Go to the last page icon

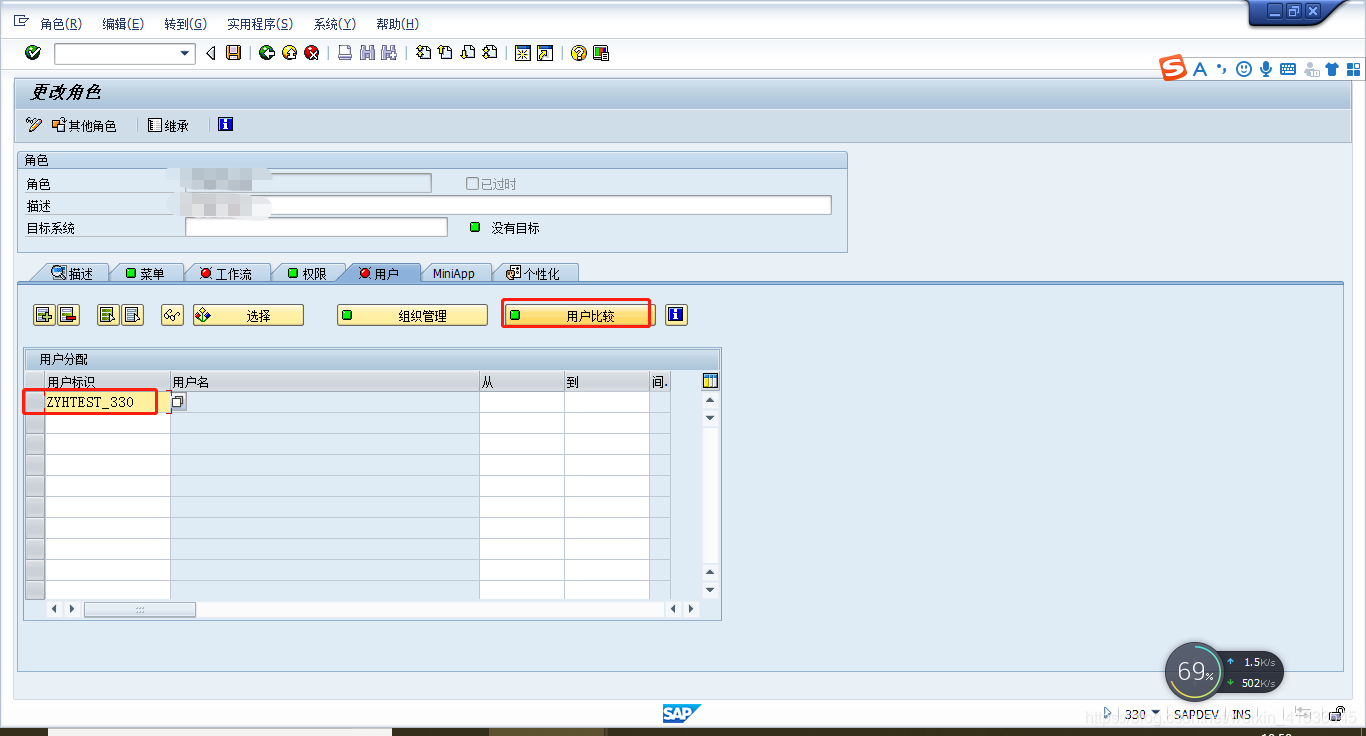tap(489, 53)
